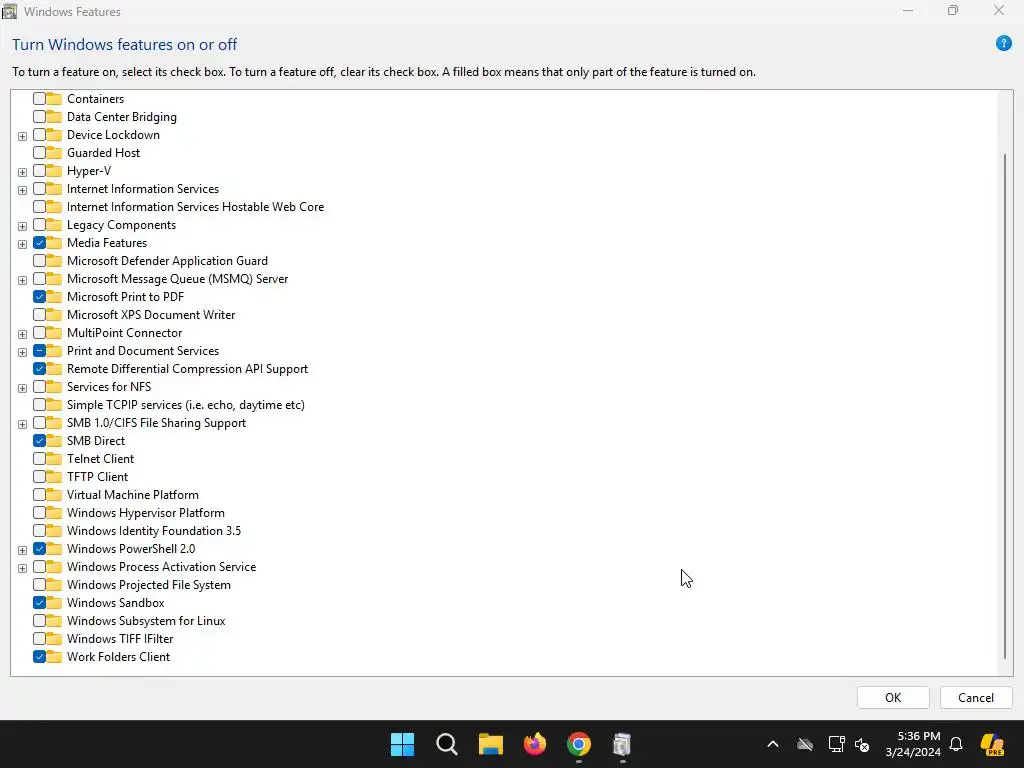This screenshot has height=768, width=1024.
Task: Open network status tray icon
Action: click(x=836, y=744)
